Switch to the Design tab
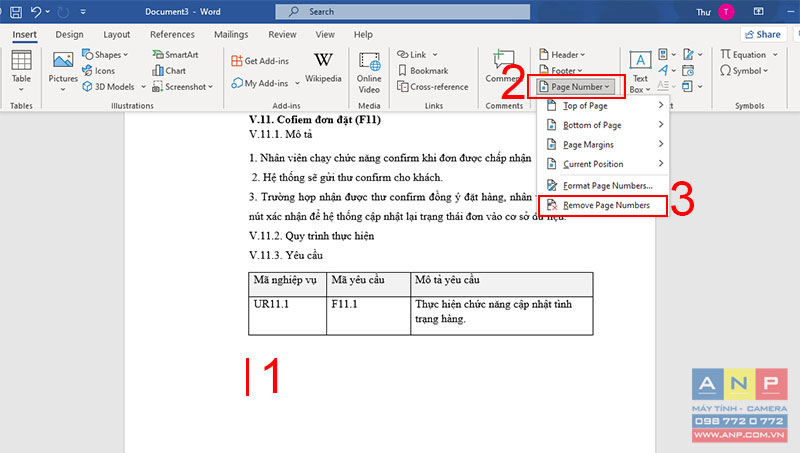 pyautogui.click(x=69, y=34)
